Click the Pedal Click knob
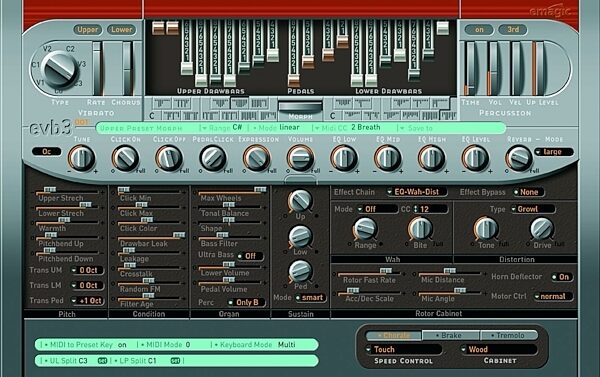Image resolution: width=600 pixels, height=377 pixels. (x=213, y=158)
